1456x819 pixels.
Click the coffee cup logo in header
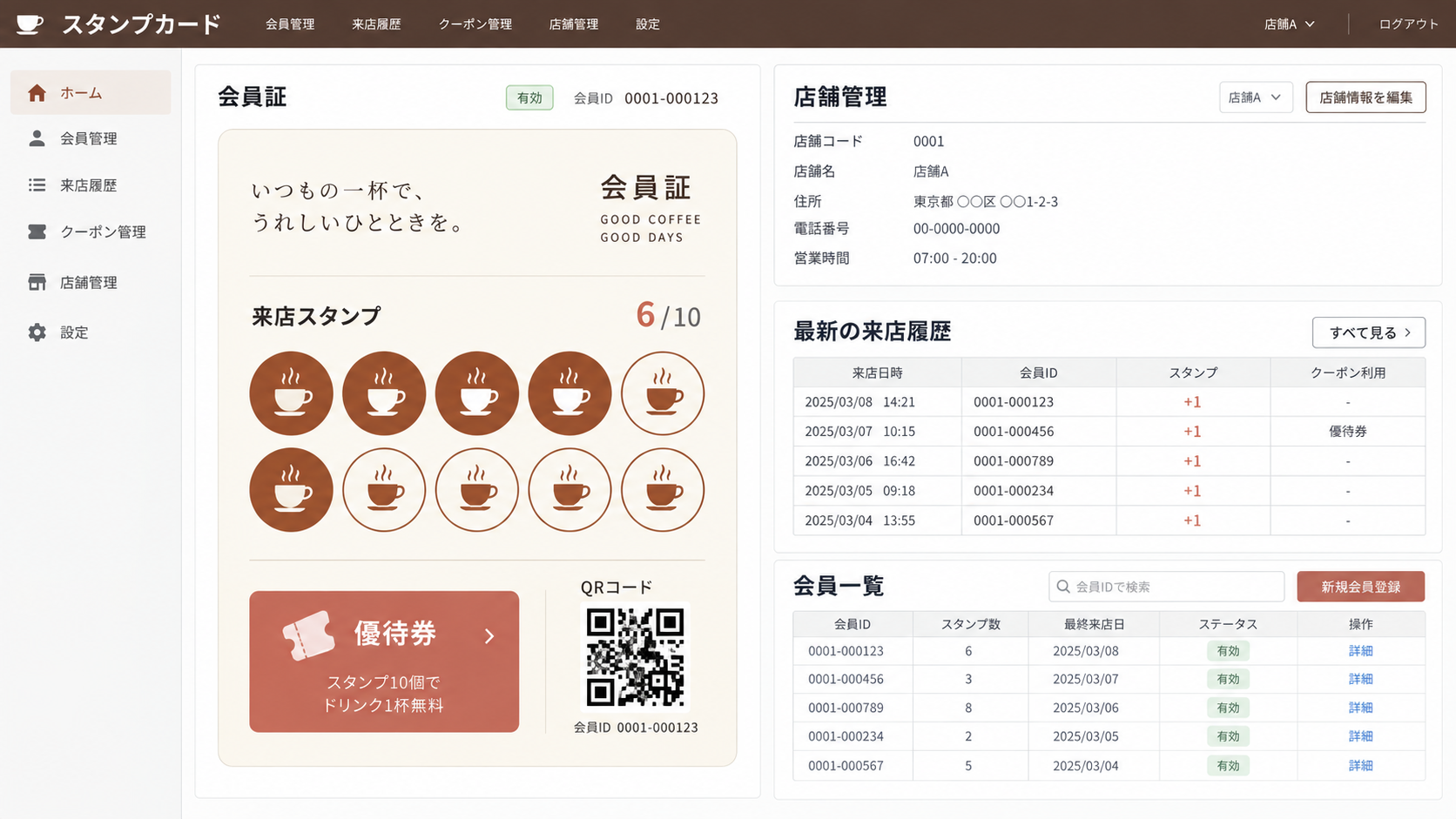pos(29,23)
